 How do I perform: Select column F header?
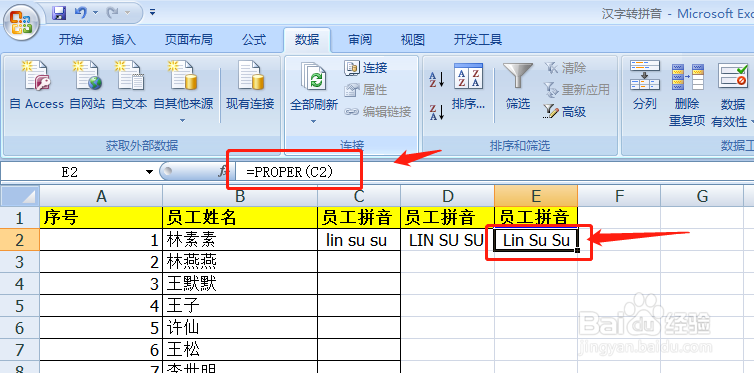[x=619, y=196]
